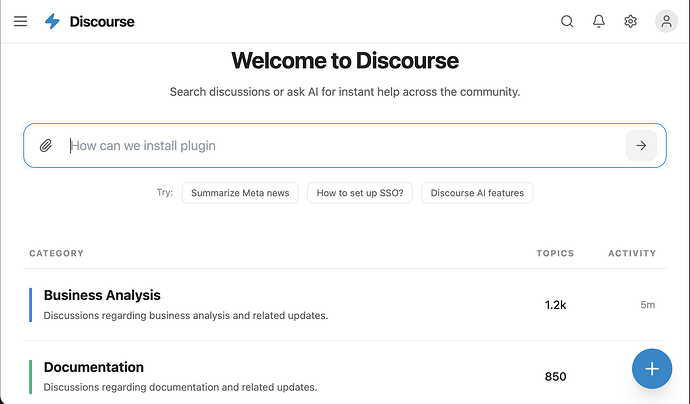The image size is (690, 404).
Task: Try the 'Discourse AI features' suggestion
Action: tap(477, 193)
